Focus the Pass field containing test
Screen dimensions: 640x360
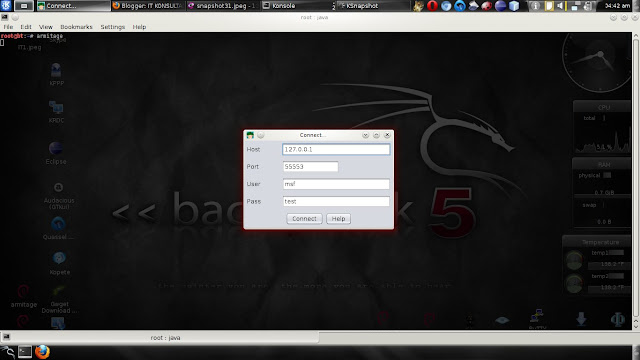pos(336,201)
